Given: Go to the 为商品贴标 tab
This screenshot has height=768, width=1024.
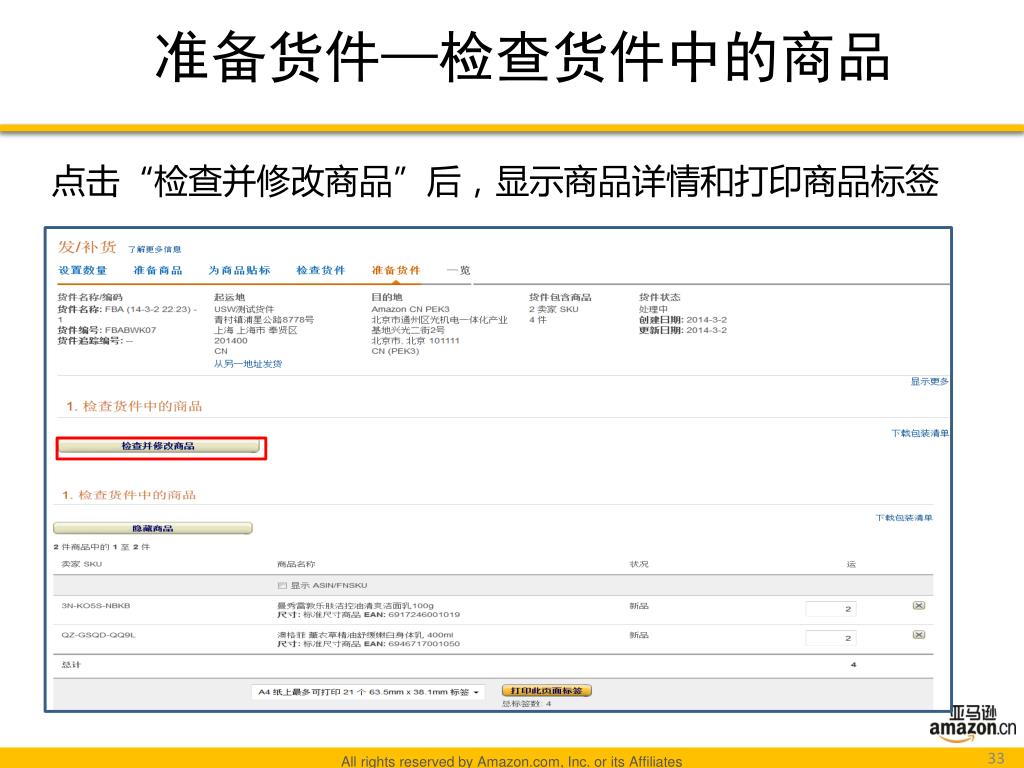Looking at the screenshot, I should [x=239, y=270].
